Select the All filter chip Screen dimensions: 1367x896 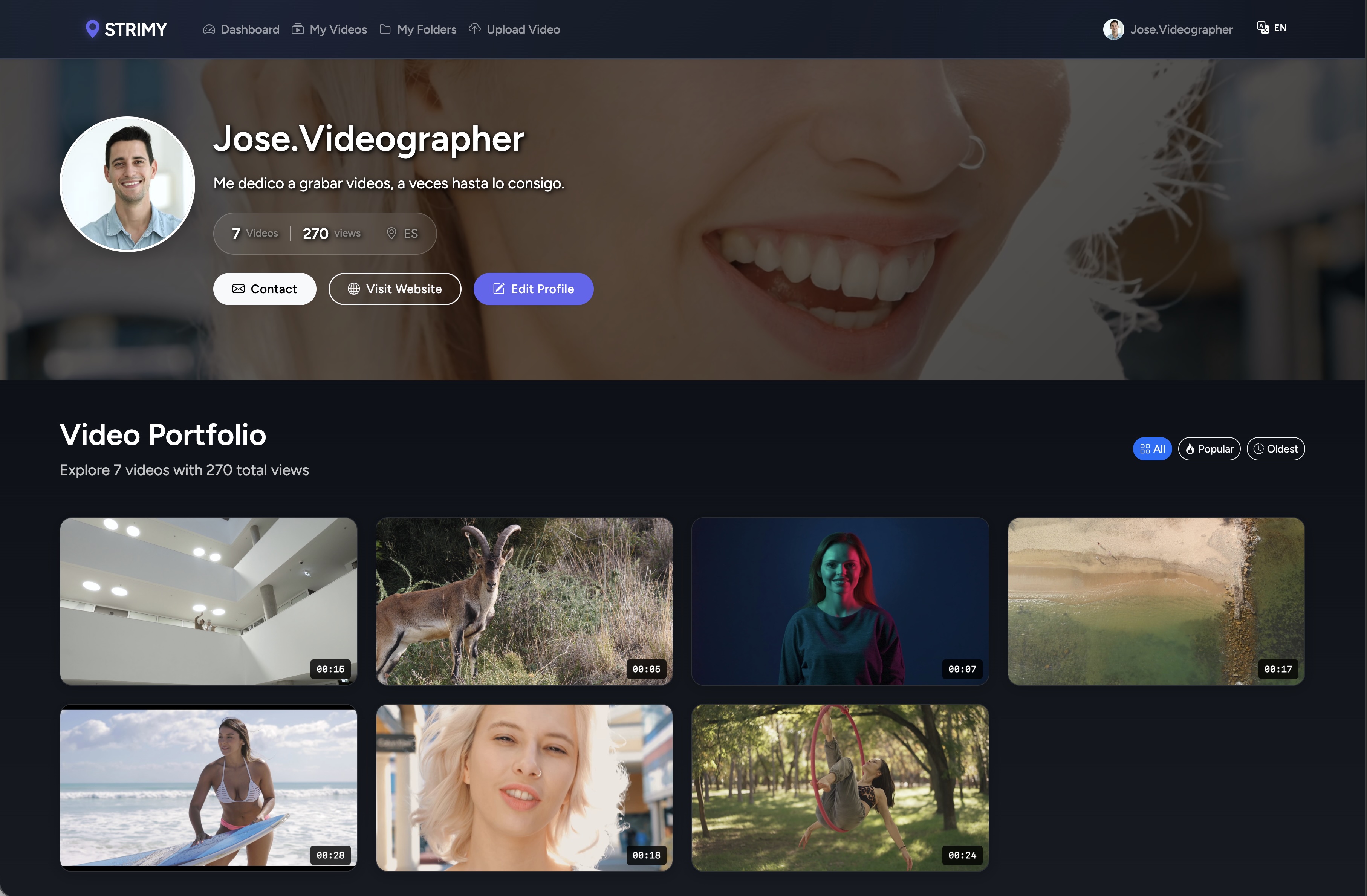(1151, 449)
